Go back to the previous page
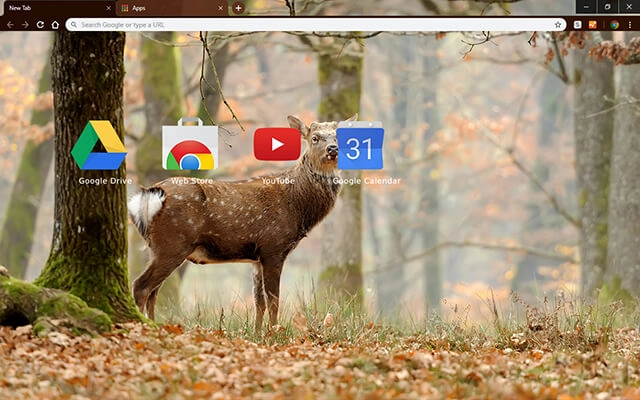The height and width of the screenshot is (400, 640). pyautogui.click(x=10, y=25)
